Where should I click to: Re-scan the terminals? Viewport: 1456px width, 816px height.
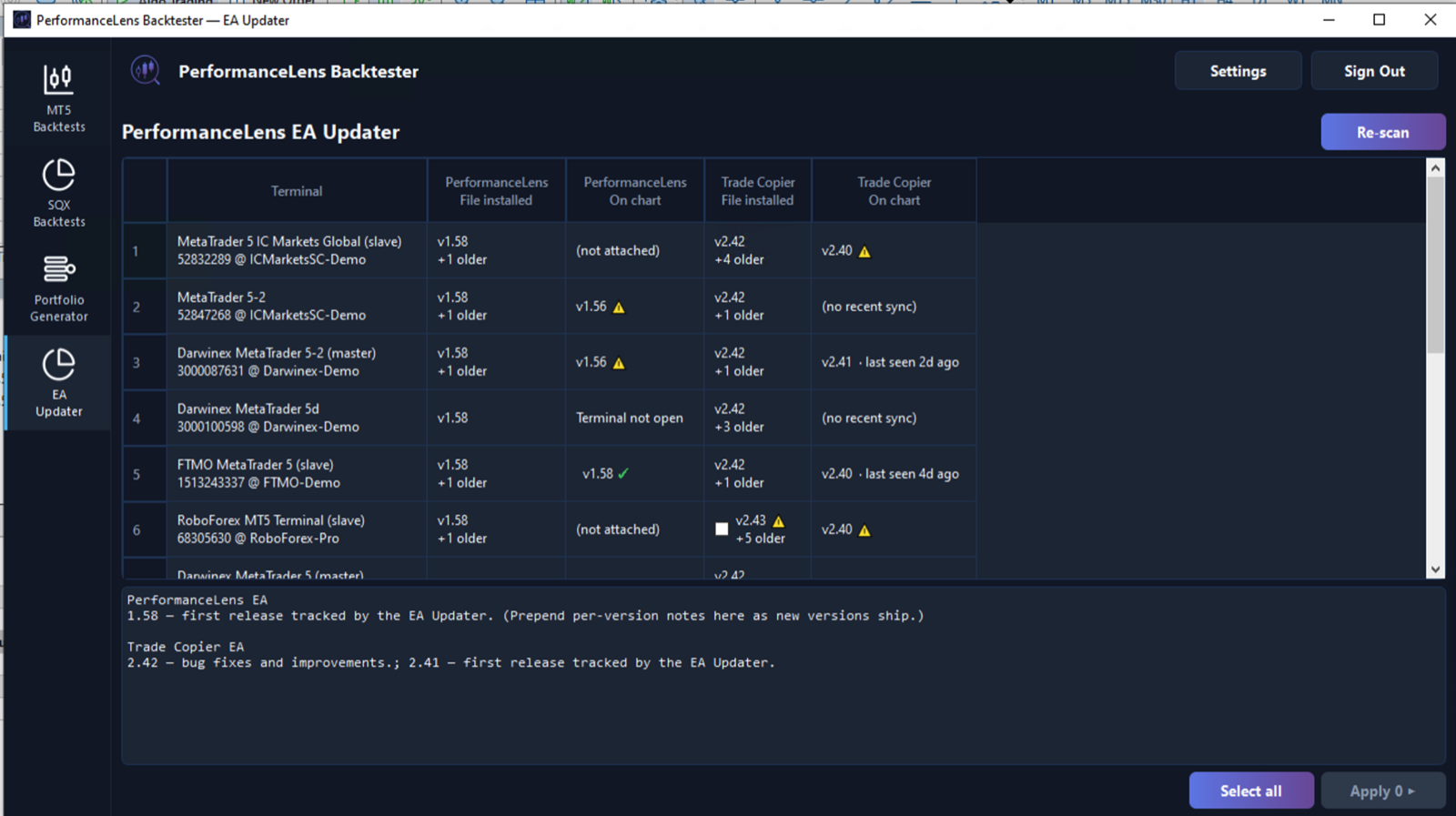pyautogui.click(x=1382, y=132)
